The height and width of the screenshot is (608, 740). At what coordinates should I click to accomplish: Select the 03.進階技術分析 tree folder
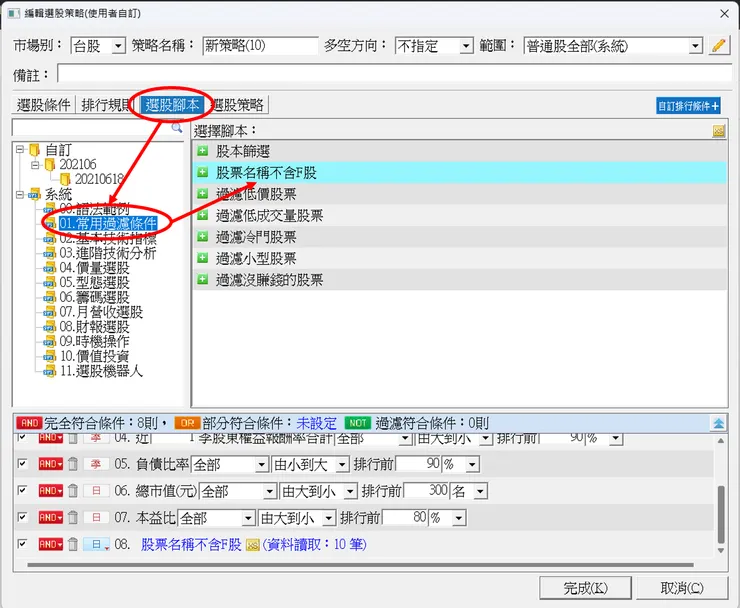click(108, 253)
